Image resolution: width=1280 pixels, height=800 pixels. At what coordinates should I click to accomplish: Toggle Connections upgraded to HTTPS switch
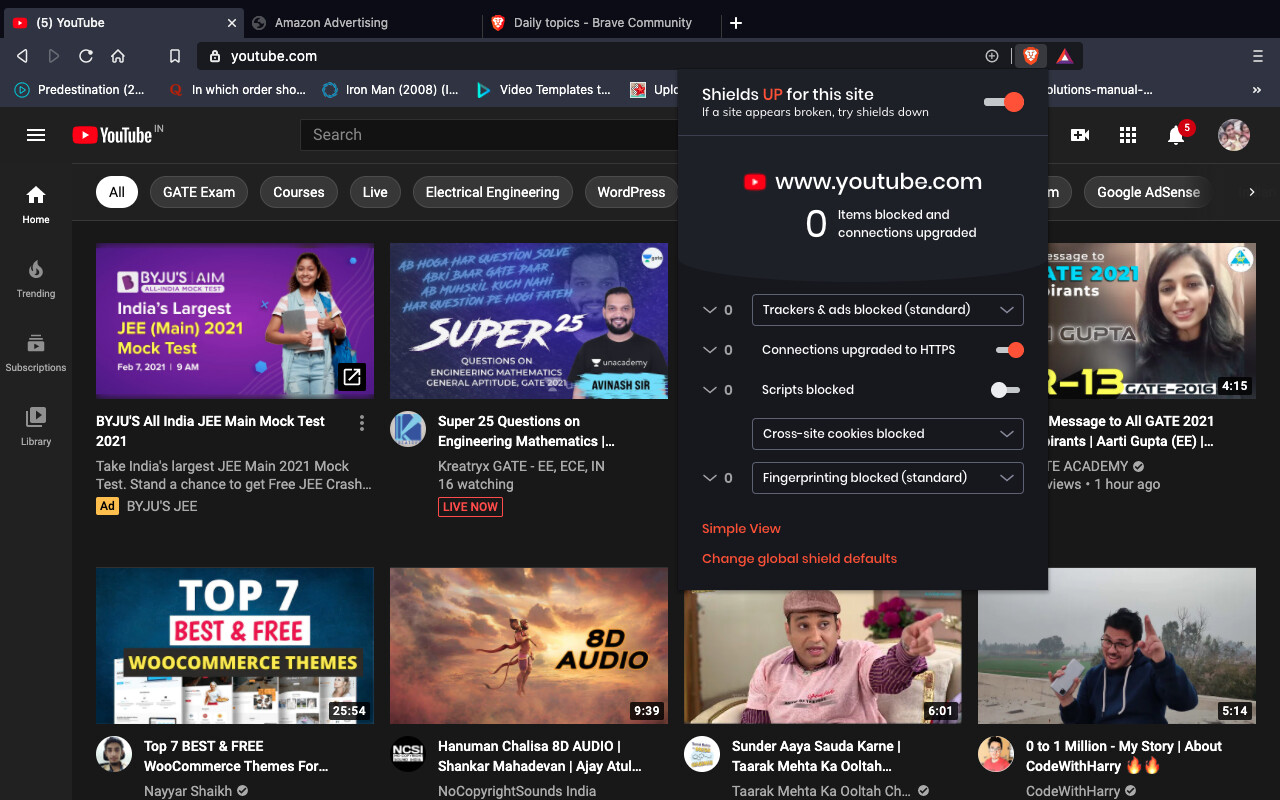pos(1010,350)
